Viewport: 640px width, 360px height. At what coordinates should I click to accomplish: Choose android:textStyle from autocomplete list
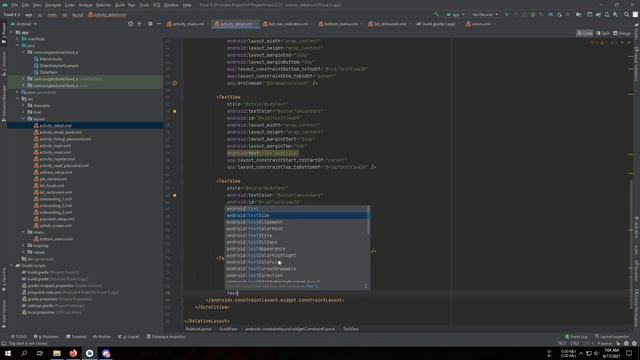pyautogui.click(x=297, y=236)
